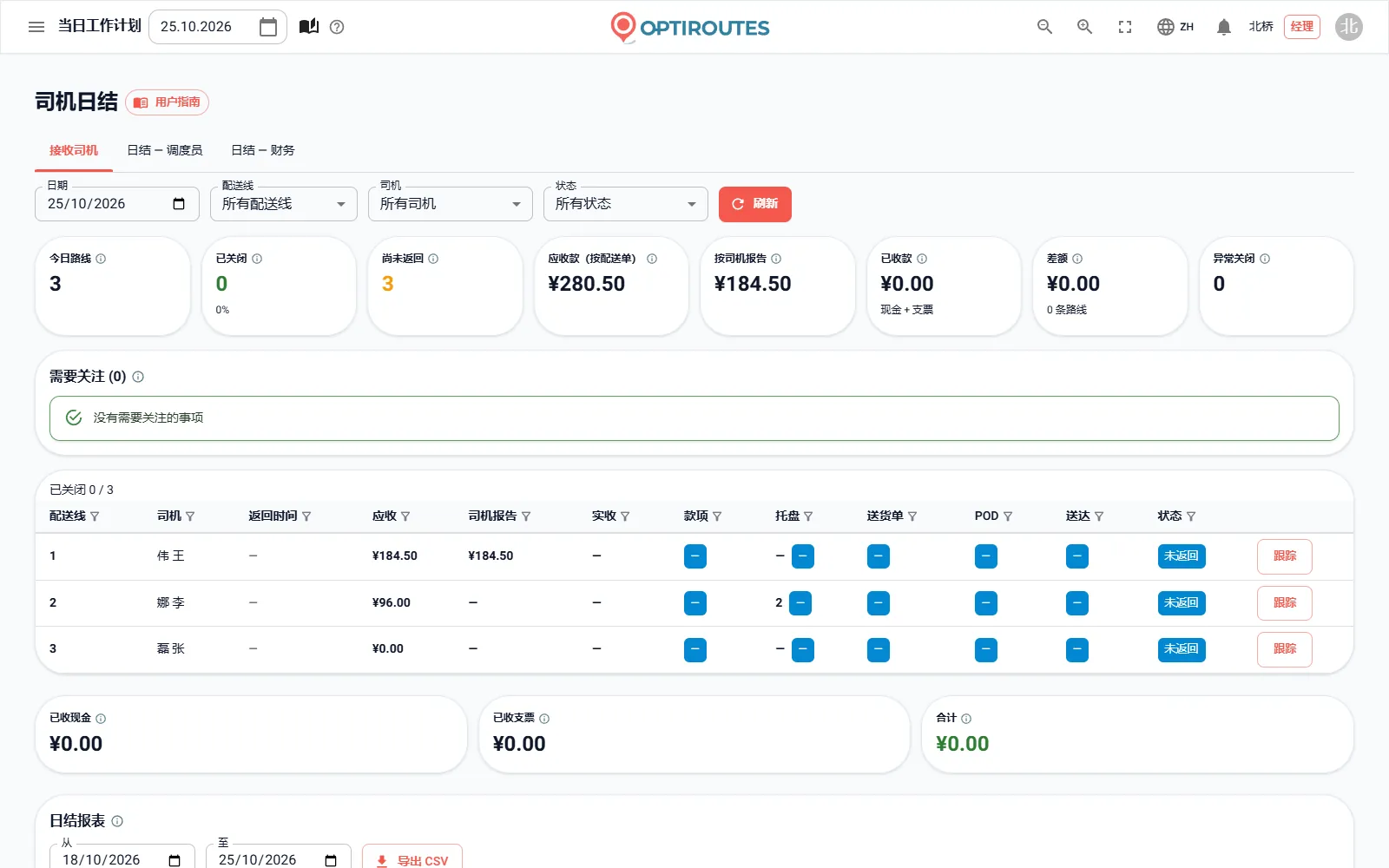1389x868 pixels.
Task: Filter the 状态 column
Action: 1191,516
